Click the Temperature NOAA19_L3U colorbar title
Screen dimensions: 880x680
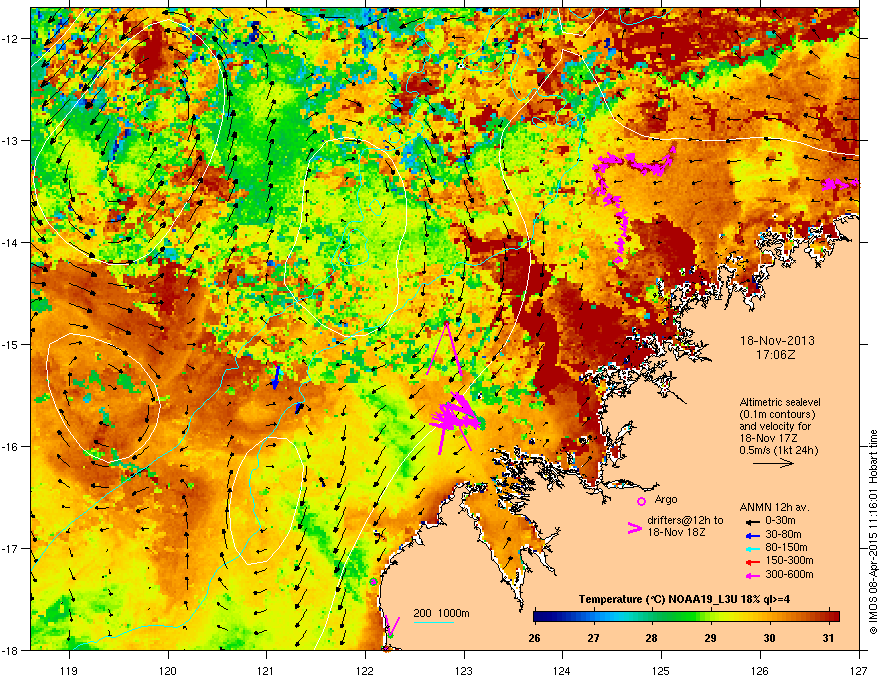[x=684, y=599]
